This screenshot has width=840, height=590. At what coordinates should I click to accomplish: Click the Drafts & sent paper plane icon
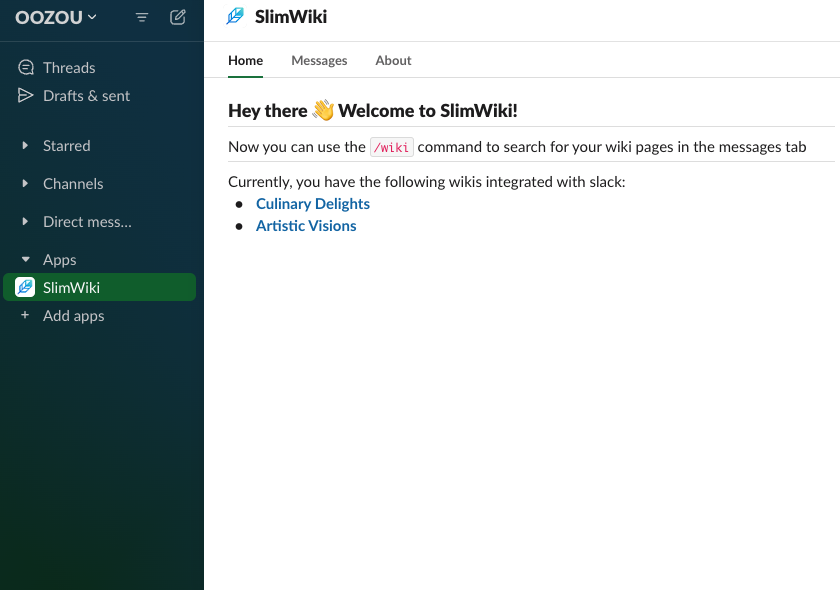[x=26, y=96]
